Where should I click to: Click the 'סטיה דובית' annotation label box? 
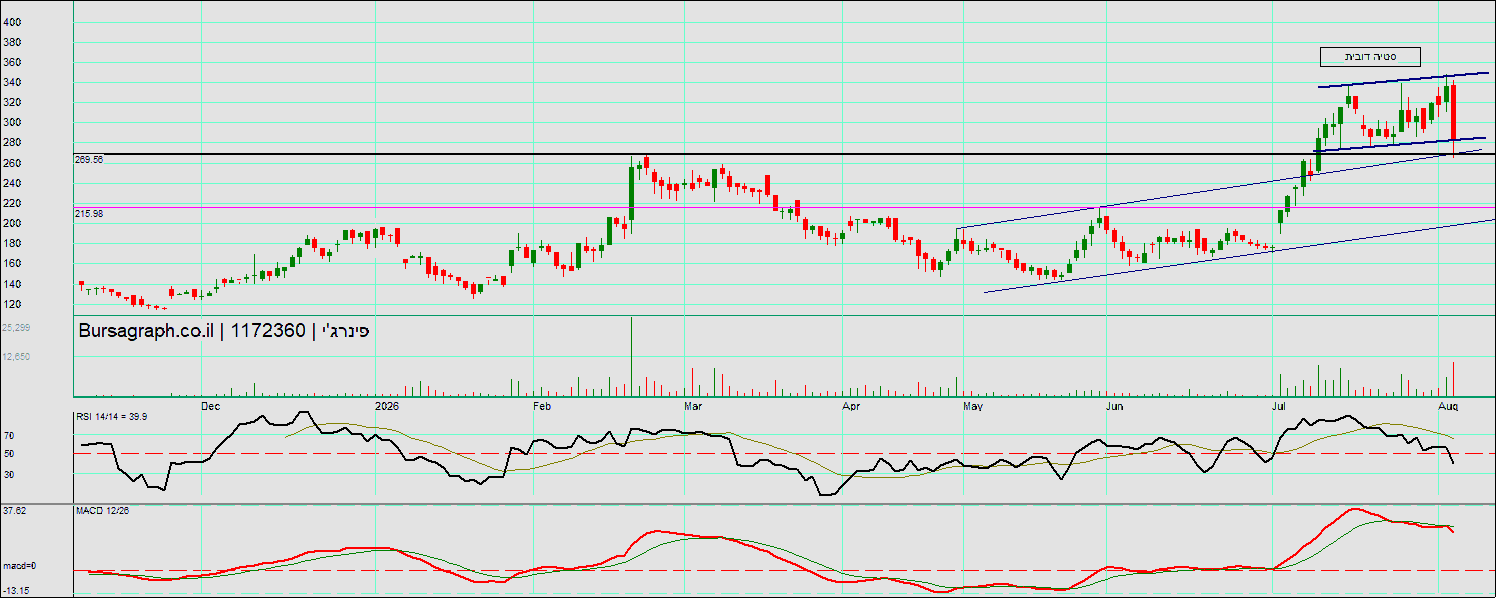[1369, 57]
